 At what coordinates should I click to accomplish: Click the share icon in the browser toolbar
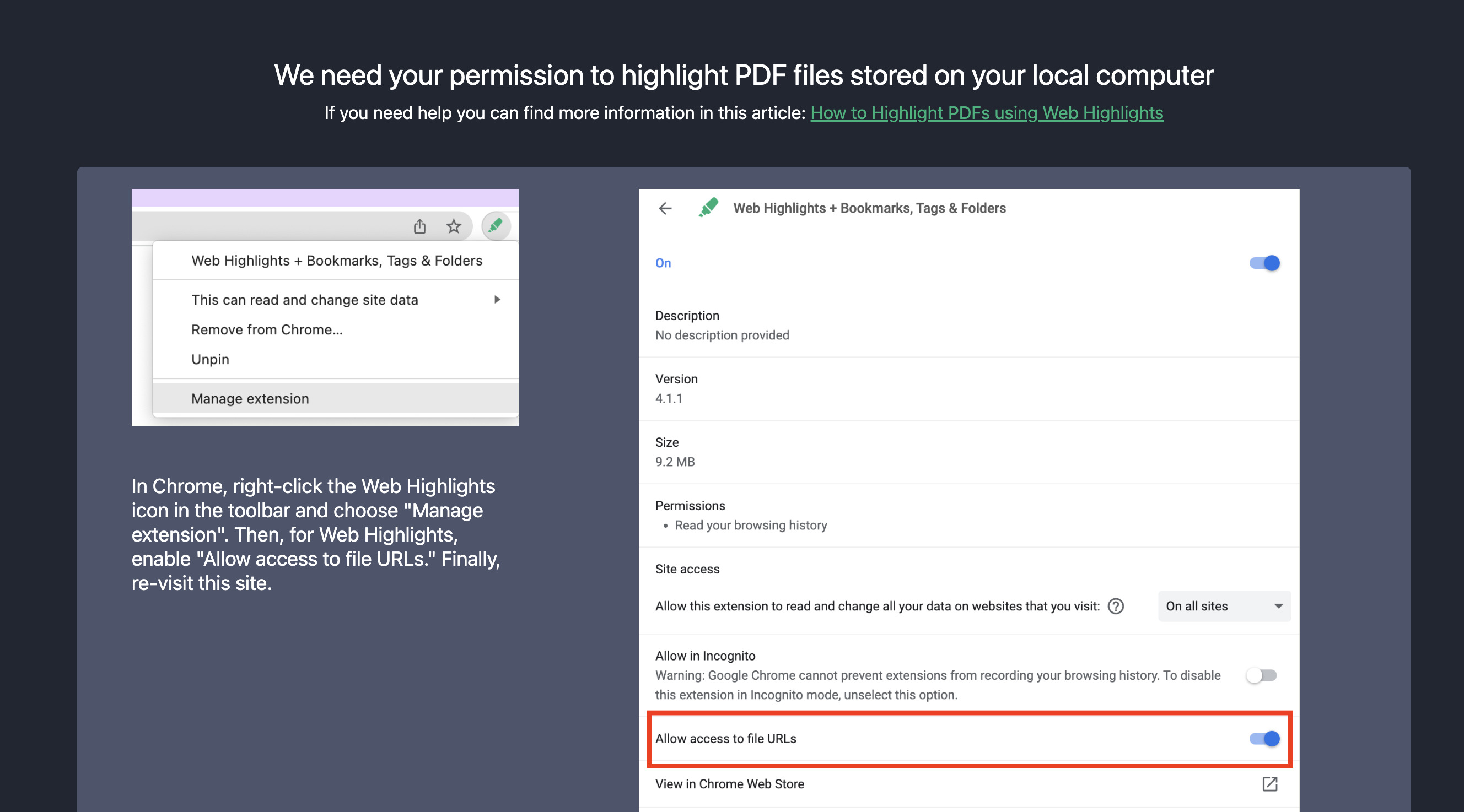click(x=420, y=226)
